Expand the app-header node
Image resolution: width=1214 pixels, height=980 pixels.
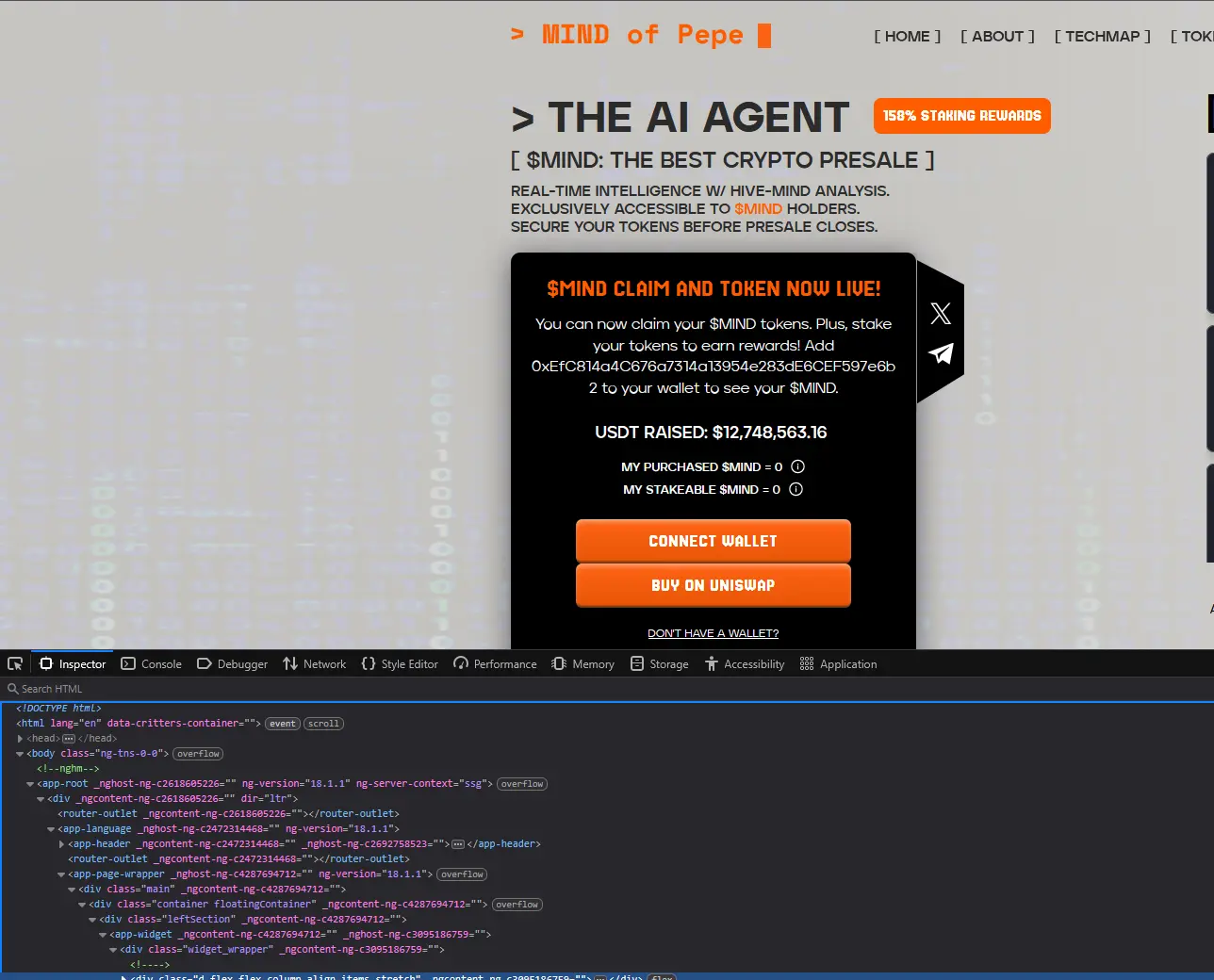(x=61, y=844)
